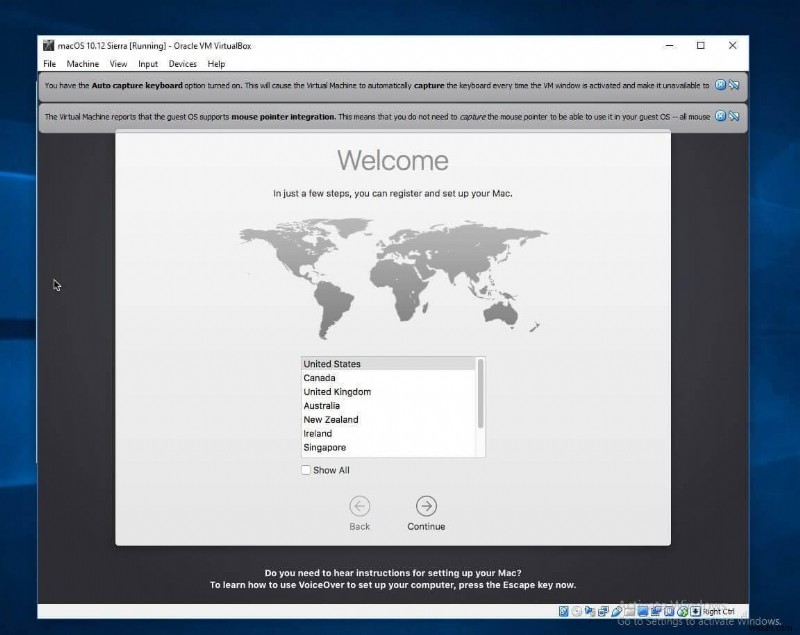
Task: Dismiss the Auto capture keyboard notification with its icon
Action: (720, 85)
